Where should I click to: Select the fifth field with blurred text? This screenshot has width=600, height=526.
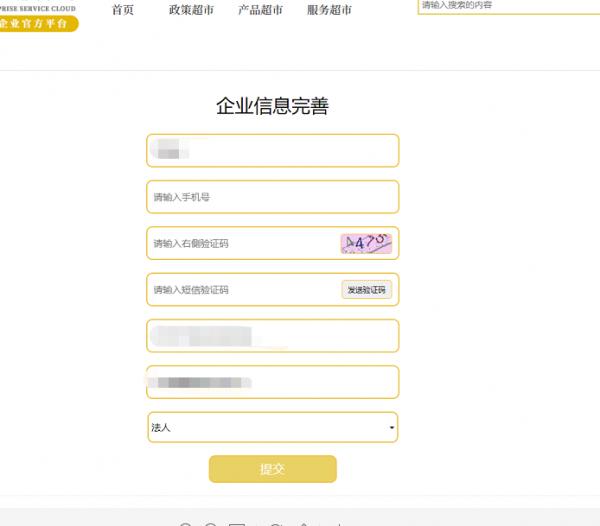tap(273, 336)
